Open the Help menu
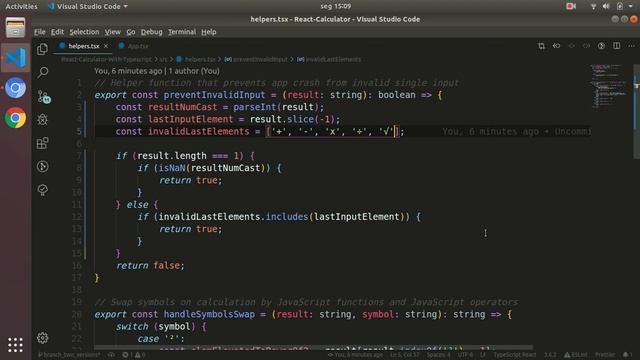 pyautogui.click(x=209, y=32)
